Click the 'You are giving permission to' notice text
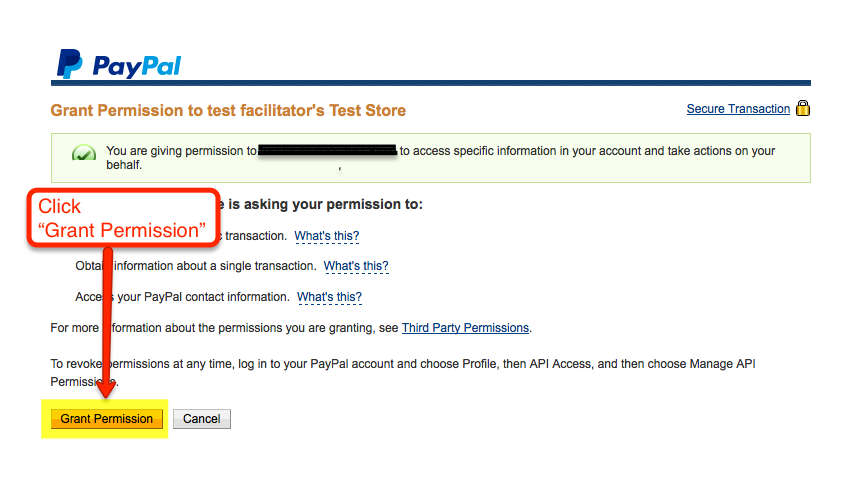 pos(181,151)
